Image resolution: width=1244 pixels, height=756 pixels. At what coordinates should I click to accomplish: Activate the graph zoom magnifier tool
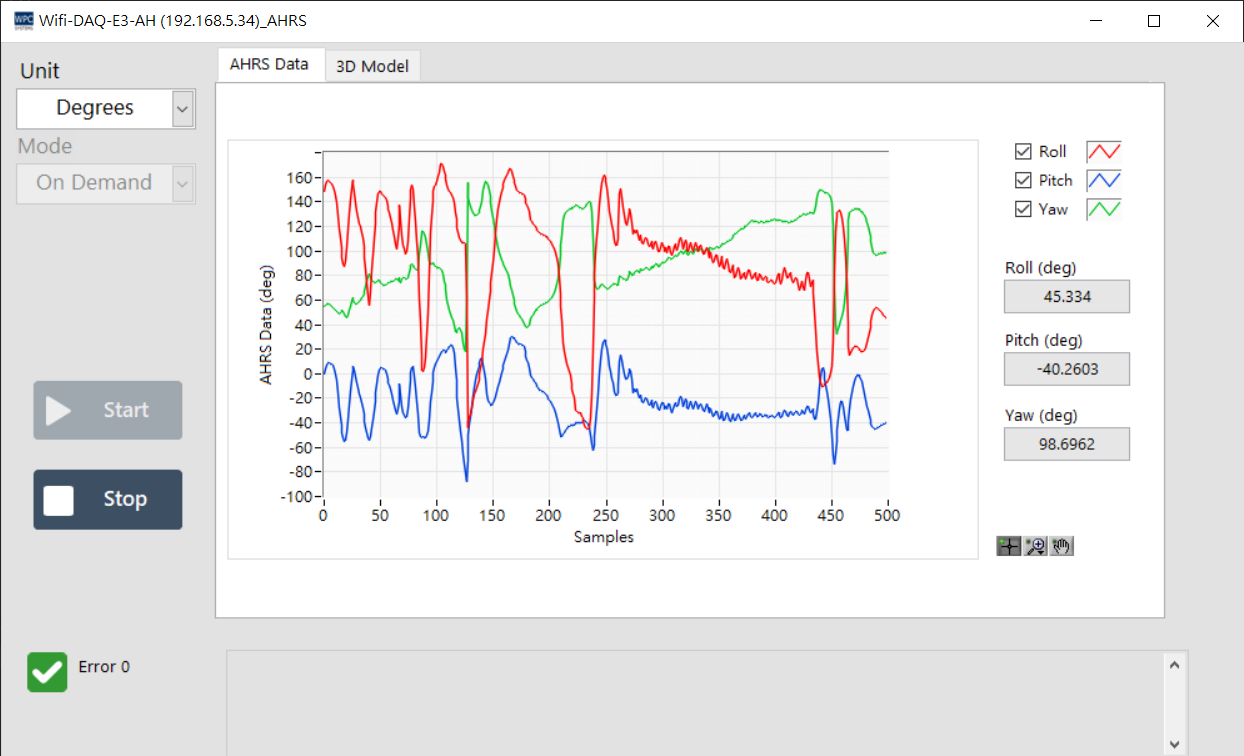click(1035, 546)
